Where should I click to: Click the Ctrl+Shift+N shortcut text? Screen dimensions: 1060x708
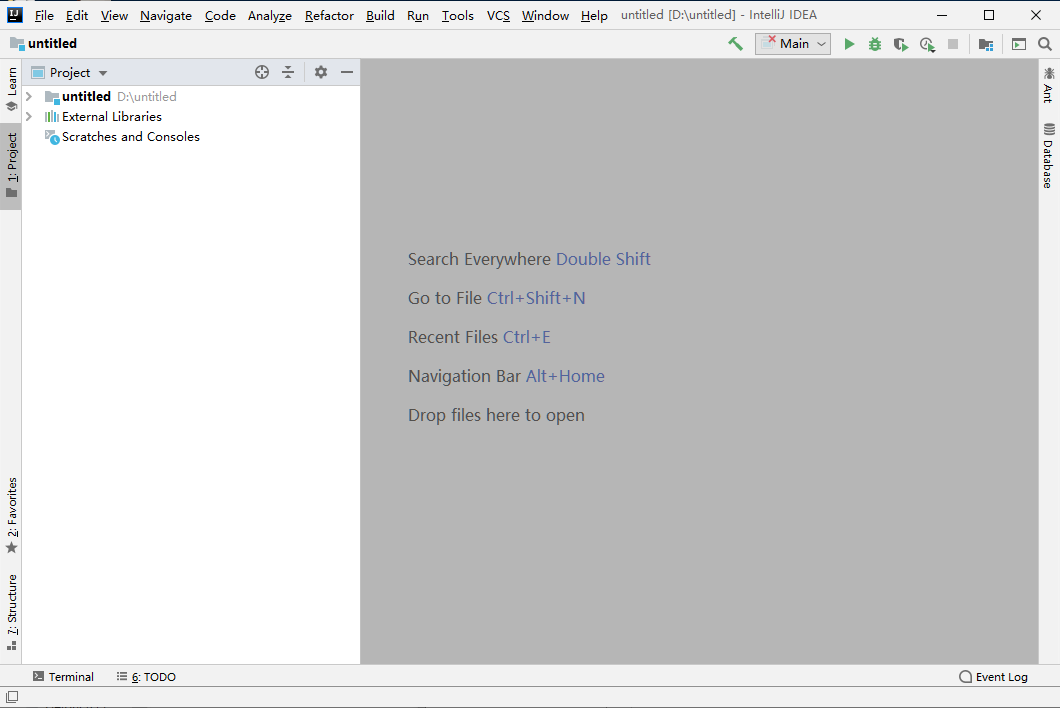pos(536,298)
